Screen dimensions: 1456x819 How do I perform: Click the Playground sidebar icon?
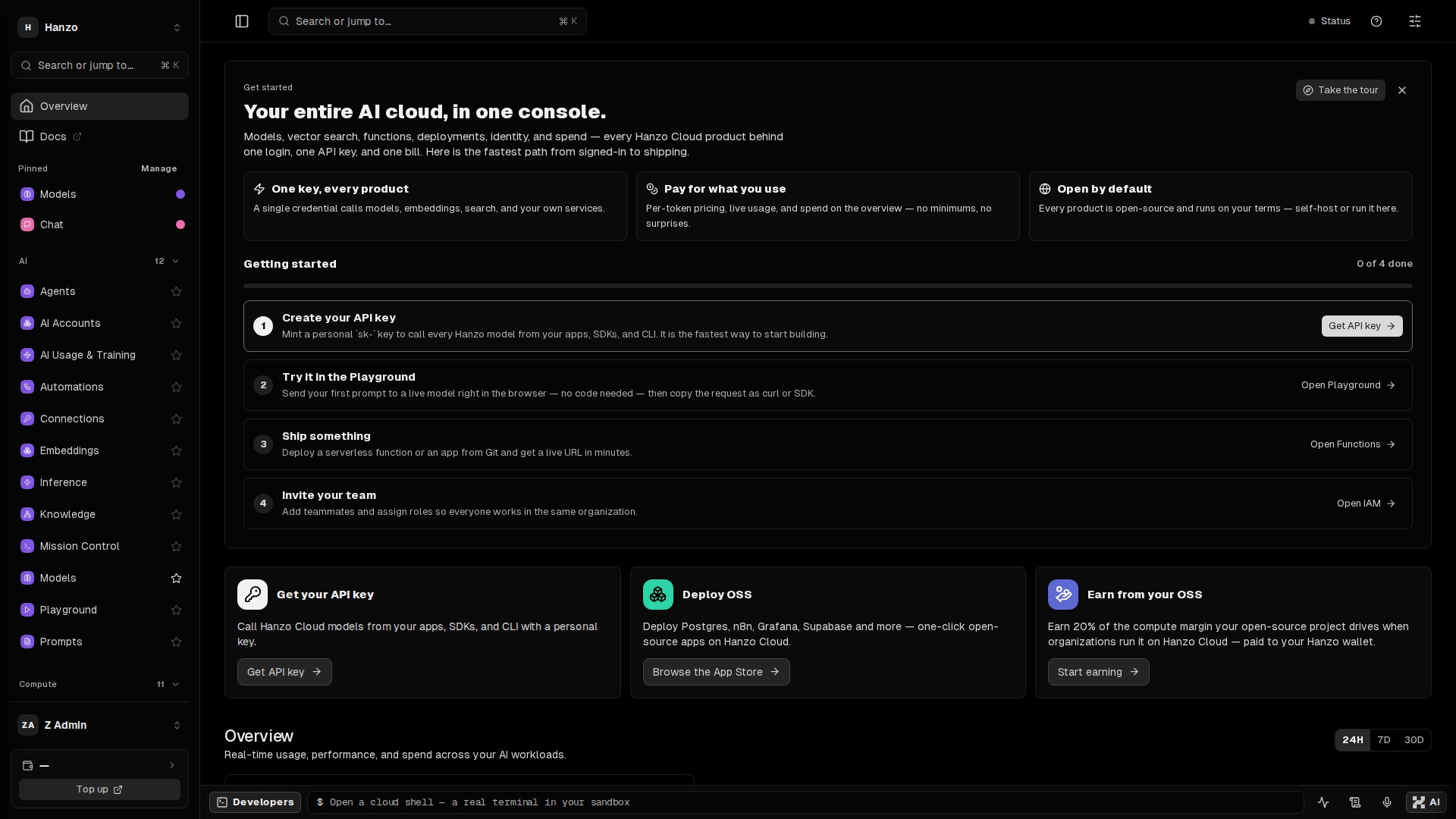[x=27, y=610]
